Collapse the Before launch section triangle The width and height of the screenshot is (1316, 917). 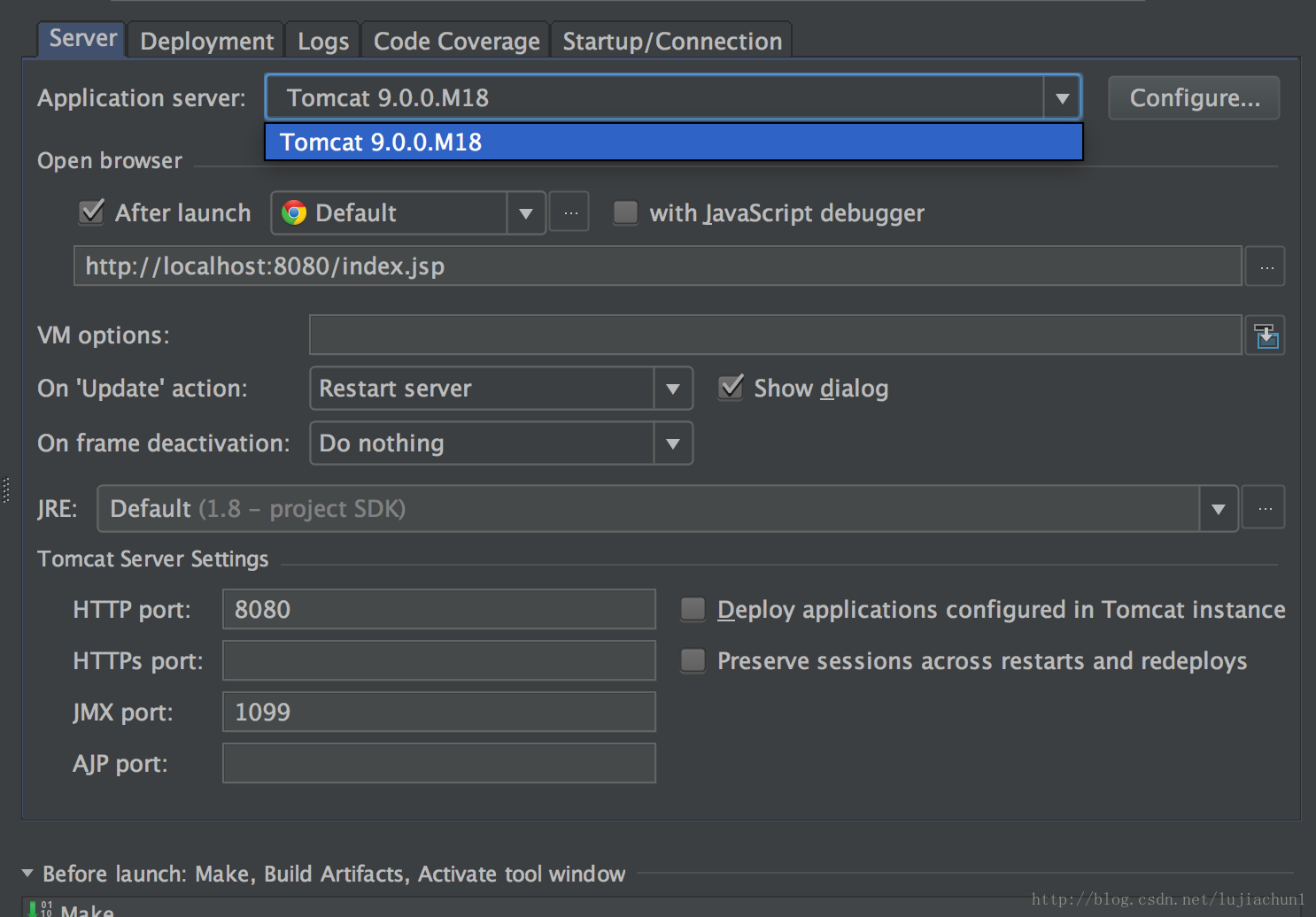[27, 874]
